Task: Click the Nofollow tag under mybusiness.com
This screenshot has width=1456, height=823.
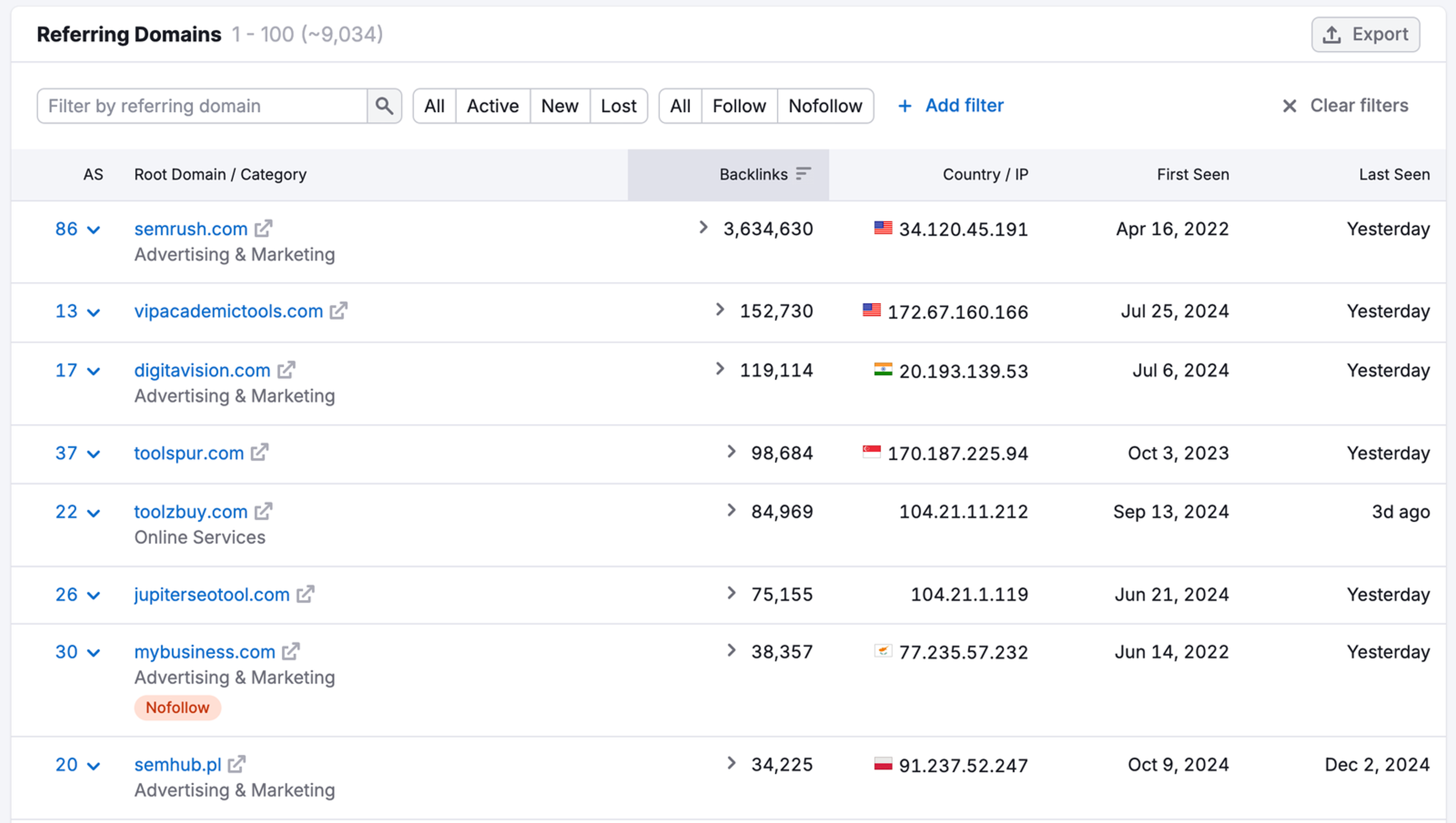Action: [177, 707]
